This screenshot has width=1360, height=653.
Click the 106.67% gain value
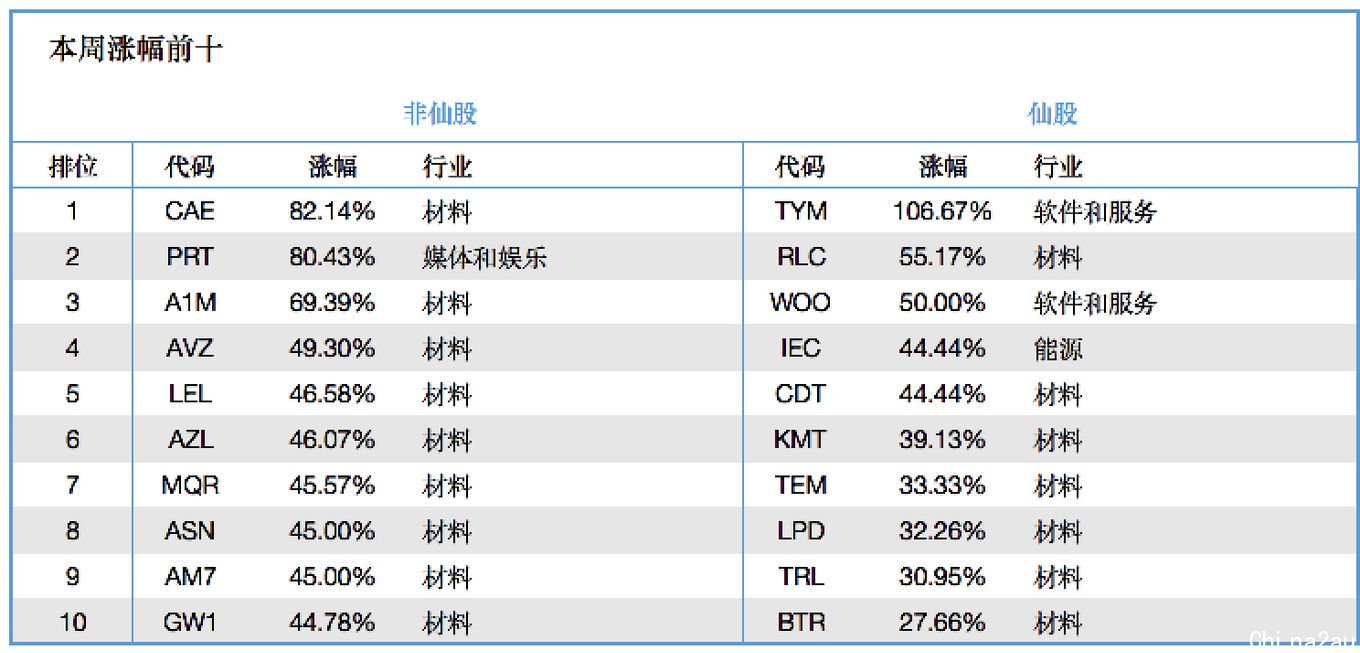click(942, 211)
